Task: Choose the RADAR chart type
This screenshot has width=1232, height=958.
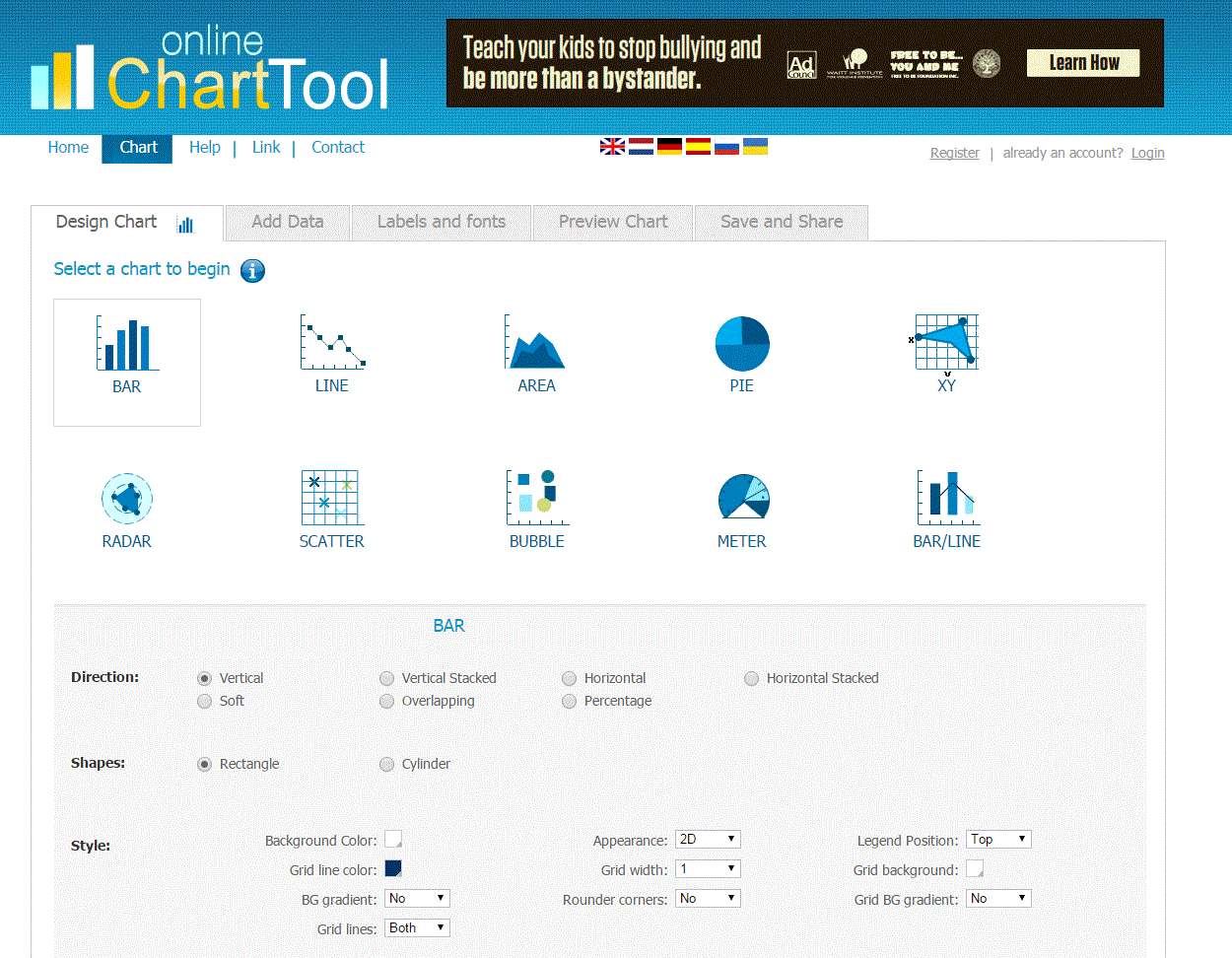Action: tap(126, 498)
